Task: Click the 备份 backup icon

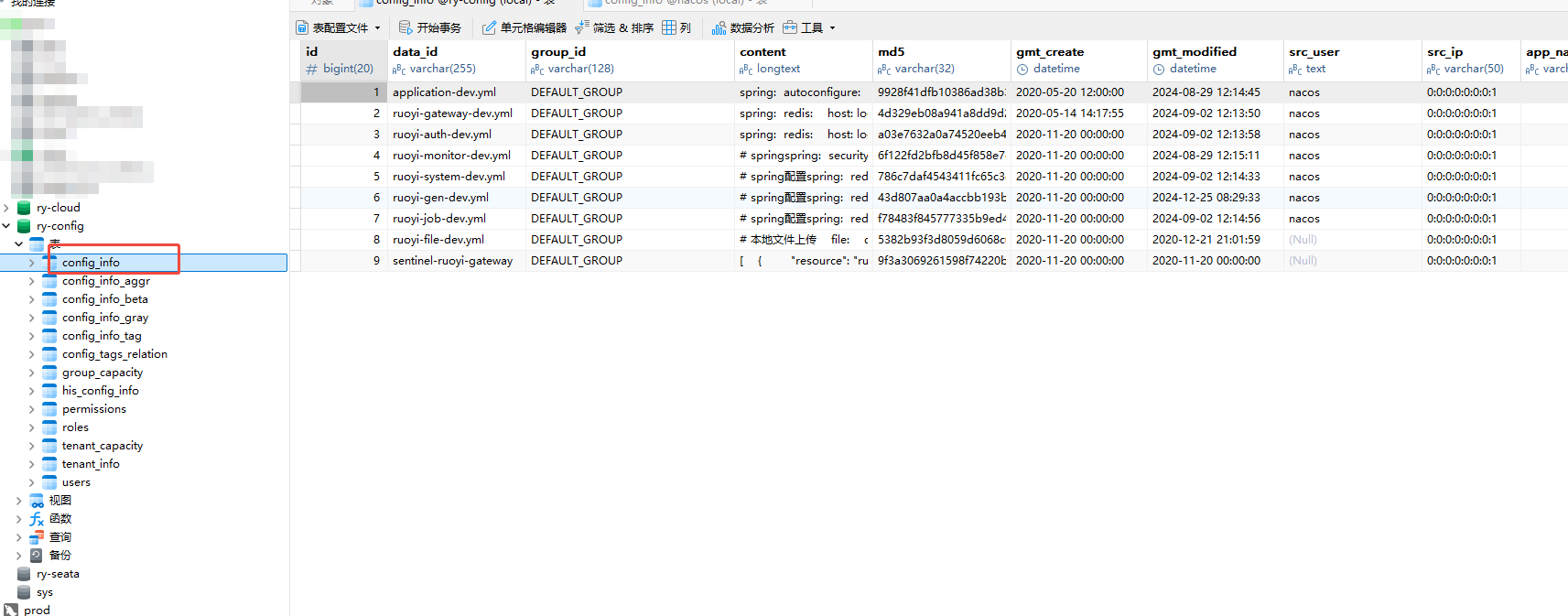Action: click(37, 556)
